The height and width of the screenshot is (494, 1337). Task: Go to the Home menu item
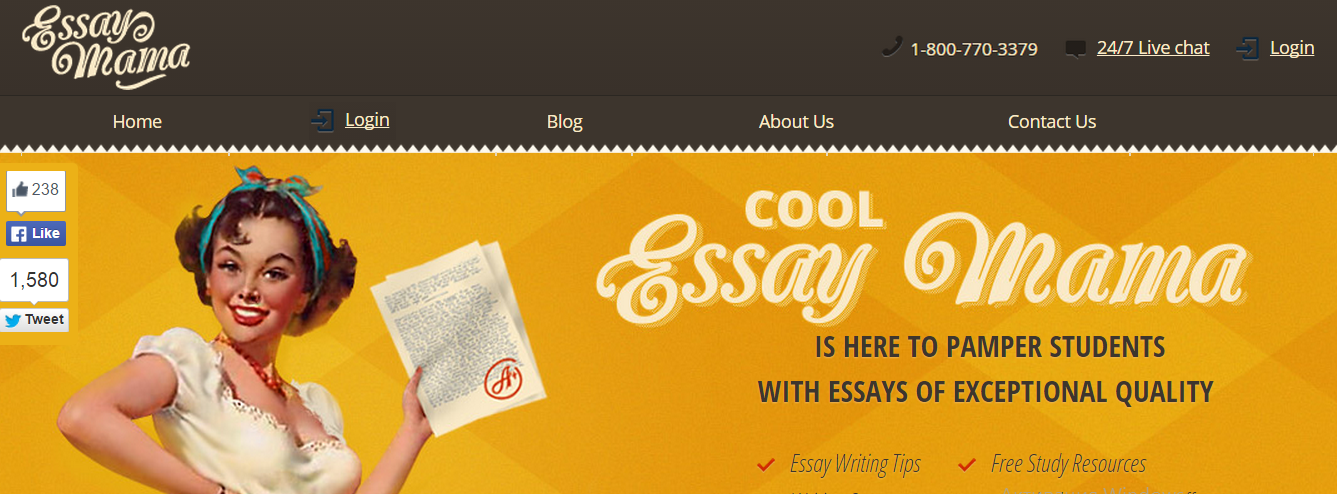(137, 122)
